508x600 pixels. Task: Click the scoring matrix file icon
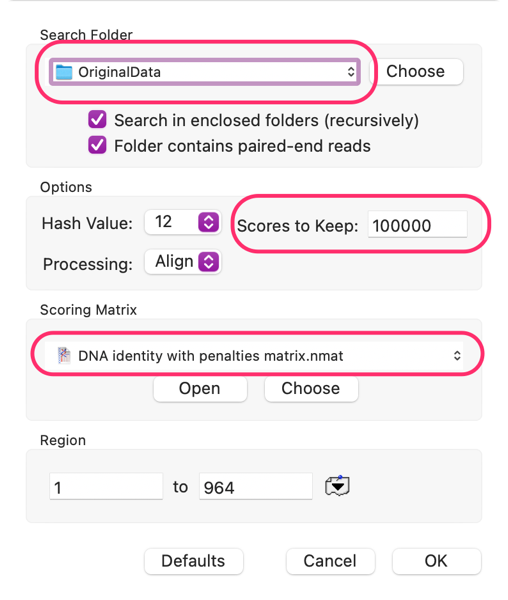(x=64, y=355)
